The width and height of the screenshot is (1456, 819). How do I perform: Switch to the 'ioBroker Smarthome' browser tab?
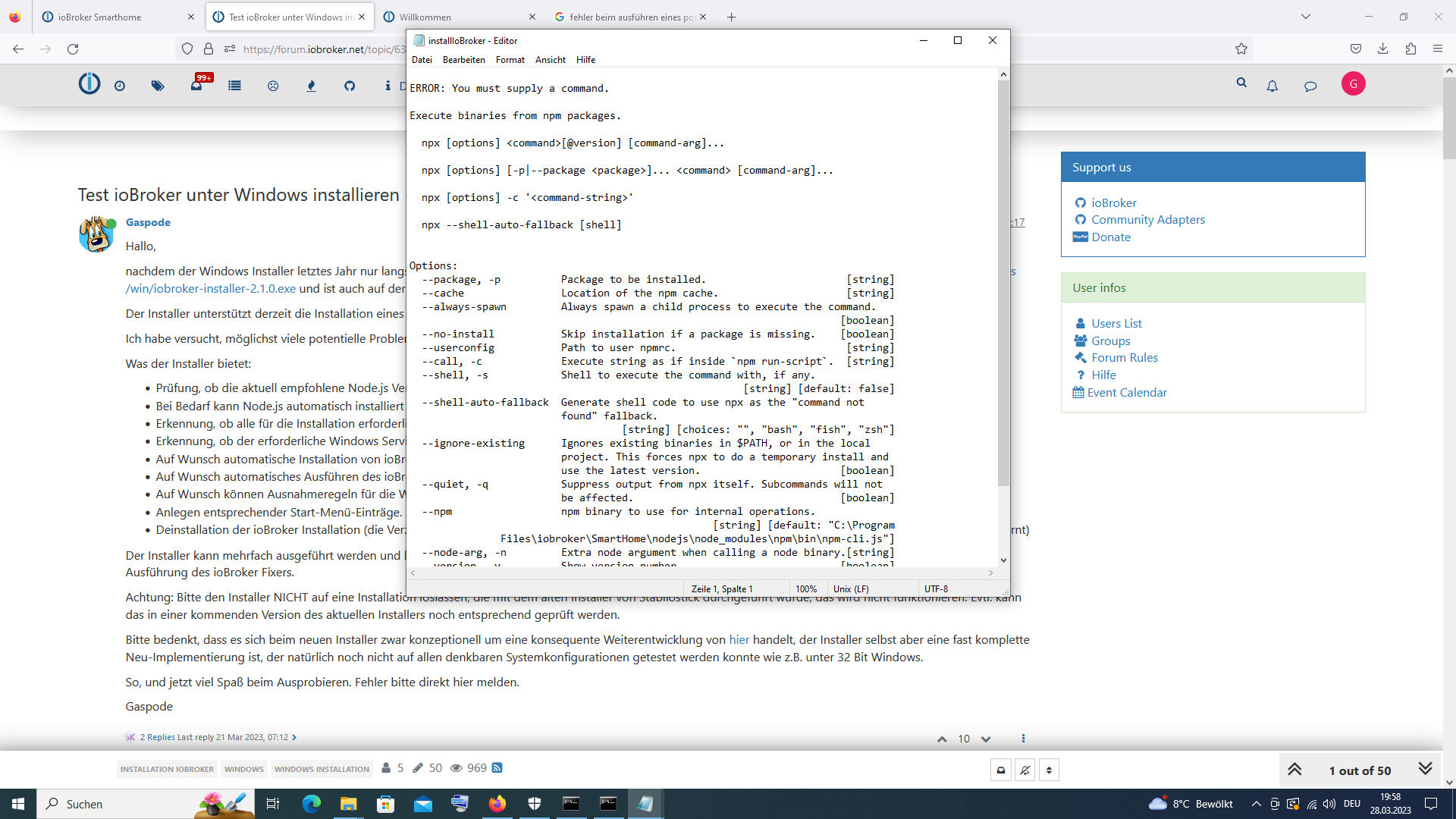pyautogui.click(x=118, y=17)
